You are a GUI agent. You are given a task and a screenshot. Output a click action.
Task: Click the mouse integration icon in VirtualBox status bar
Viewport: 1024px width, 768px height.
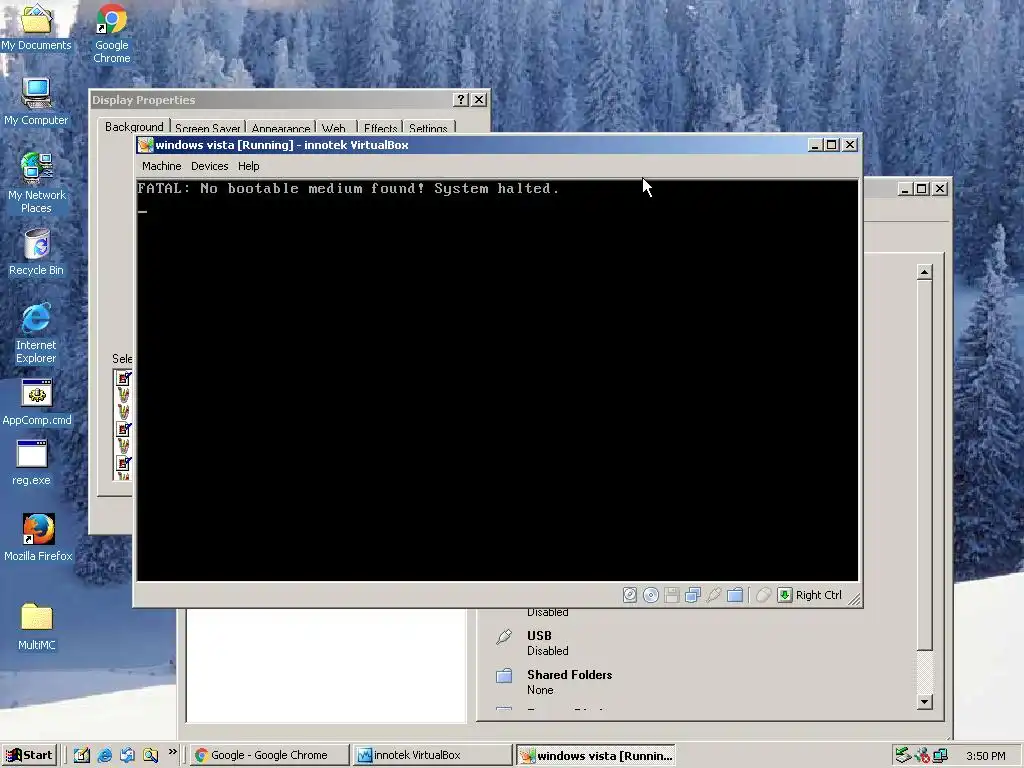(x=763, y=595)
